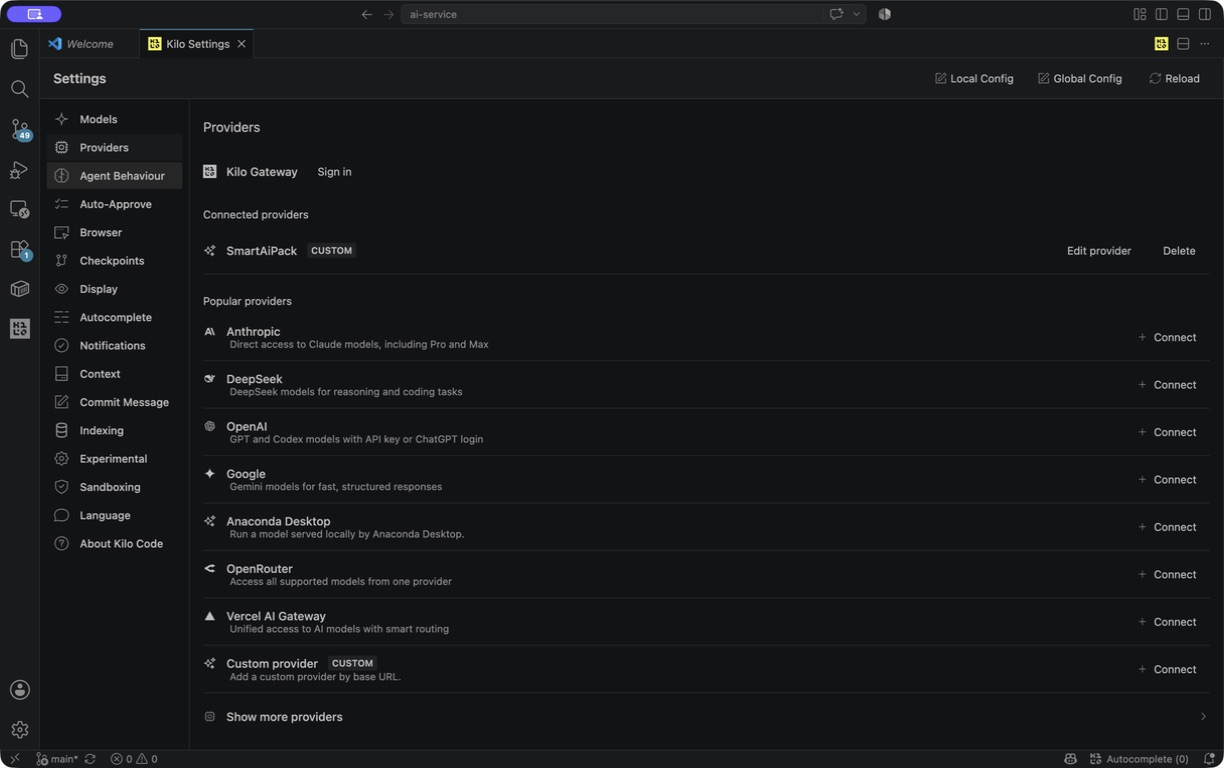Open Local Config
The height and width of the screenshot is (768, 1224).
click(974, 78)
